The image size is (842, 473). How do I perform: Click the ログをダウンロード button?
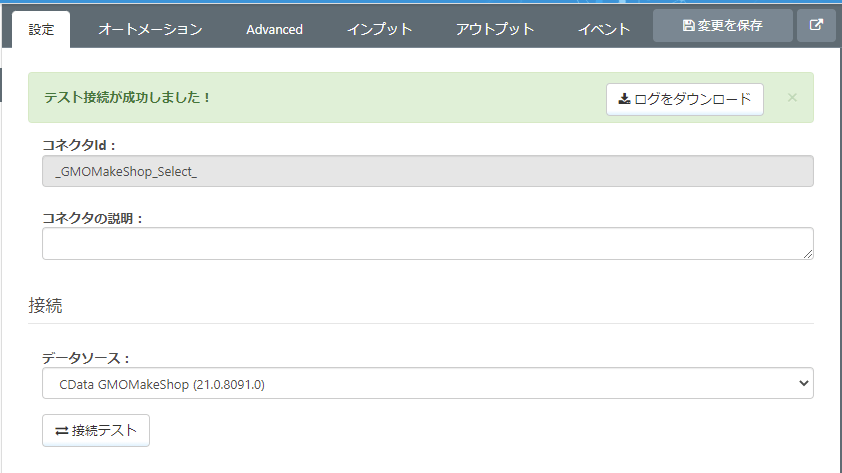coord(685,99)
